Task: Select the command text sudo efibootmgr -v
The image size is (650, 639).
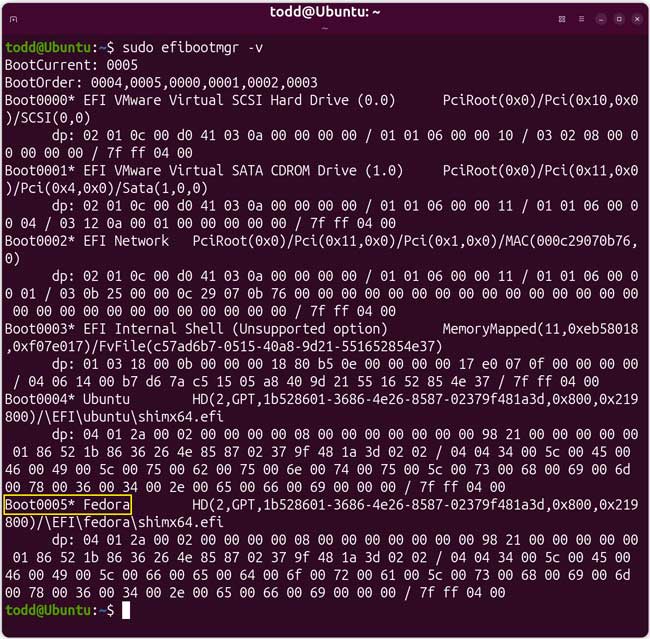Action: coord(192,48)
